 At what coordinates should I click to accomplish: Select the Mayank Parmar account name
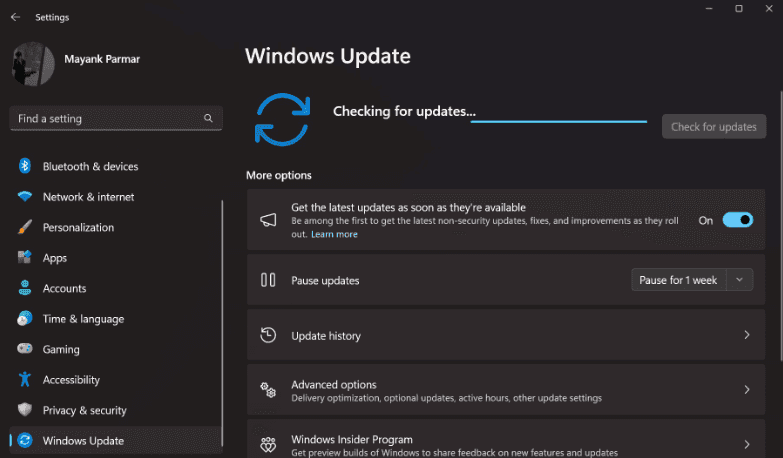[x=102, y=59]
